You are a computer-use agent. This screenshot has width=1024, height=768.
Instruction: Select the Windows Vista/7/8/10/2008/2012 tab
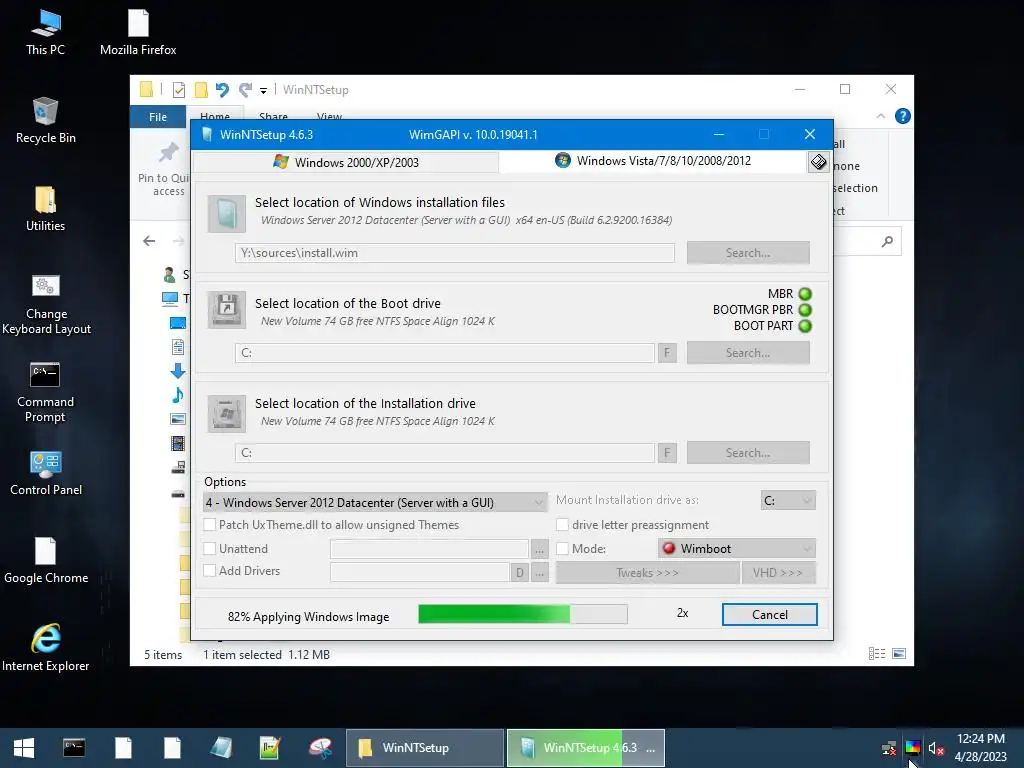click(653, 161)
